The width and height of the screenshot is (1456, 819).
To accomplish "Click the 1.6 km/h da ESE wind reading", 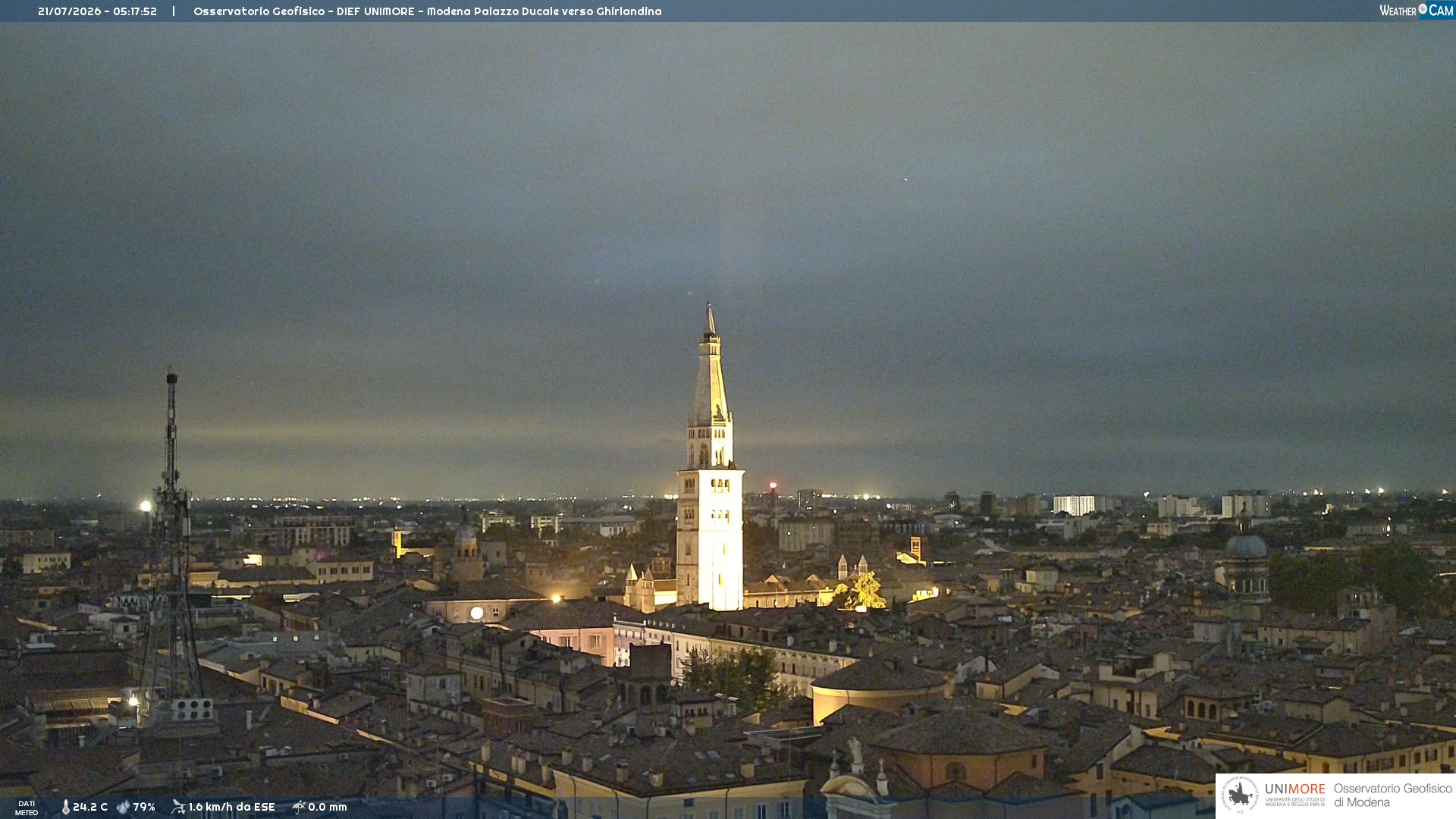I will [232, 807].
